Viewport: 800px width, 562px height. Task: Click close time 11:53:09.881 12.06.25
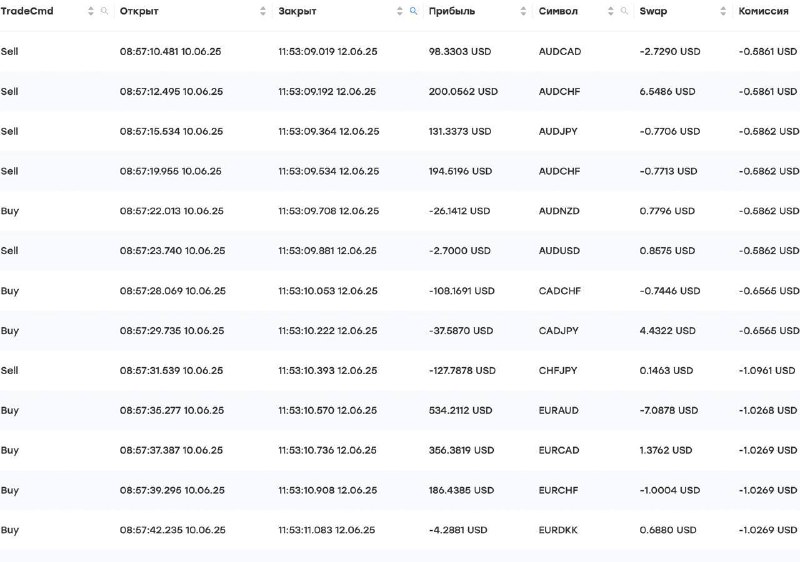click(x=328, y=251)
